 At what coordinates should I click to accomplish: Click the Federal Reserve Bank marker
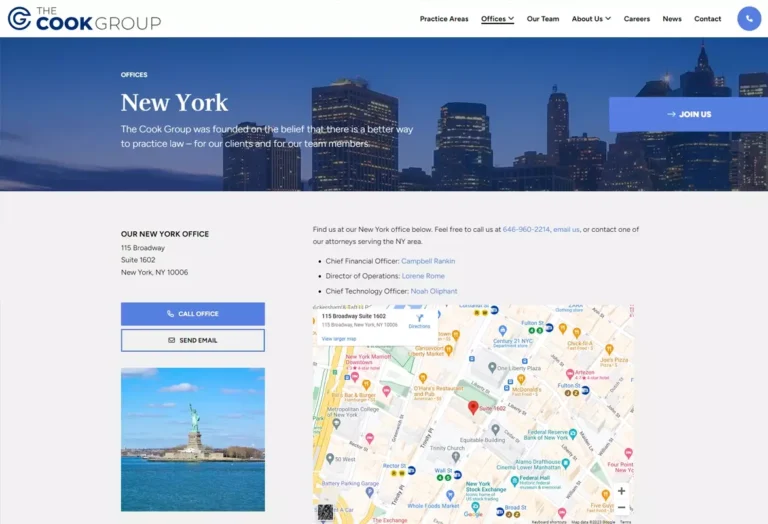[573, 432]
